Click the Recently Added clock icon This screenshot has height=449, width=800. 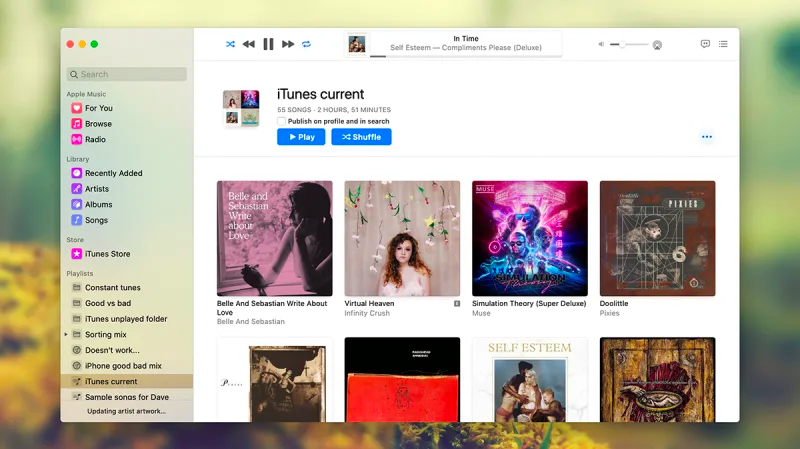(x=77, y=173)
